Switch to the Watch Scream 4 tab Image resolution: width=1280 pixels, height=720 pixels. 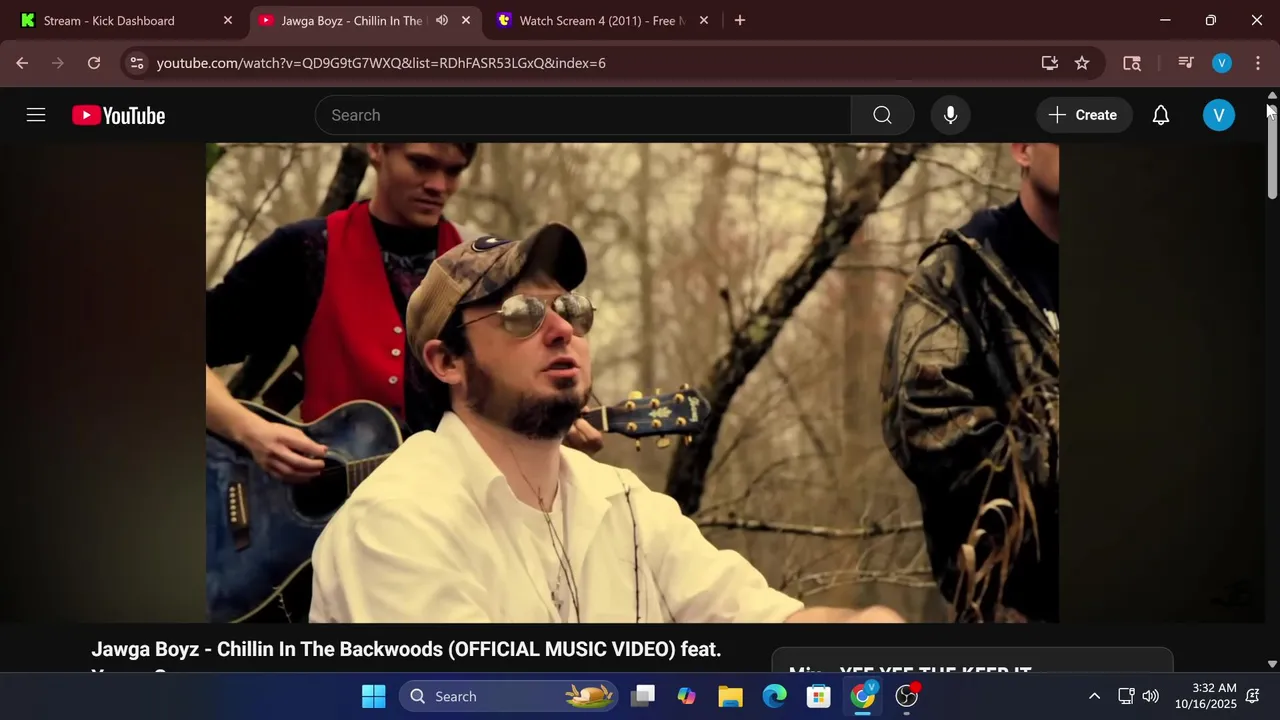600,20
